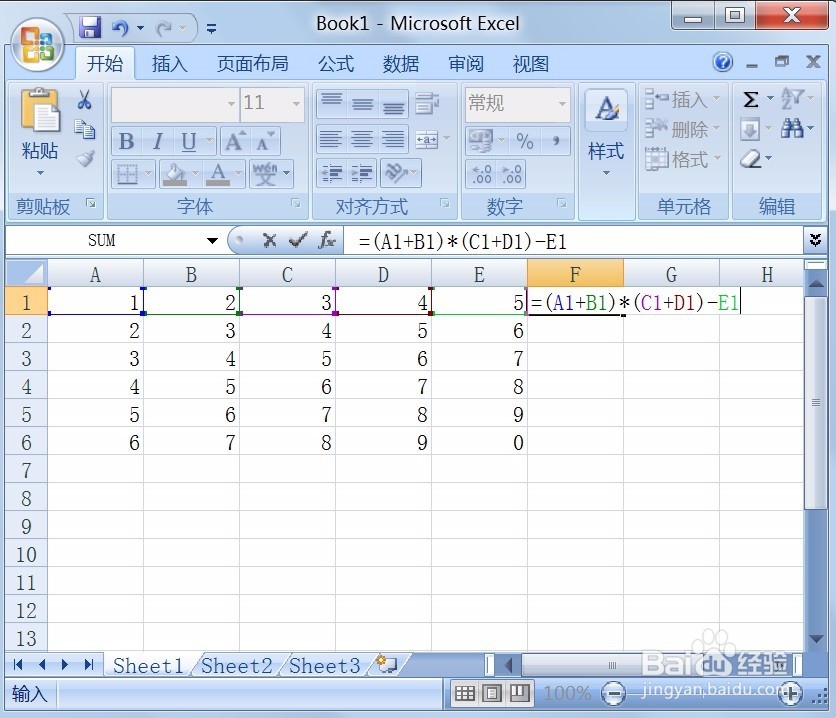Open Excel Help question mark
The width and height of the screenshot is (836, 718).
(722, 62)
